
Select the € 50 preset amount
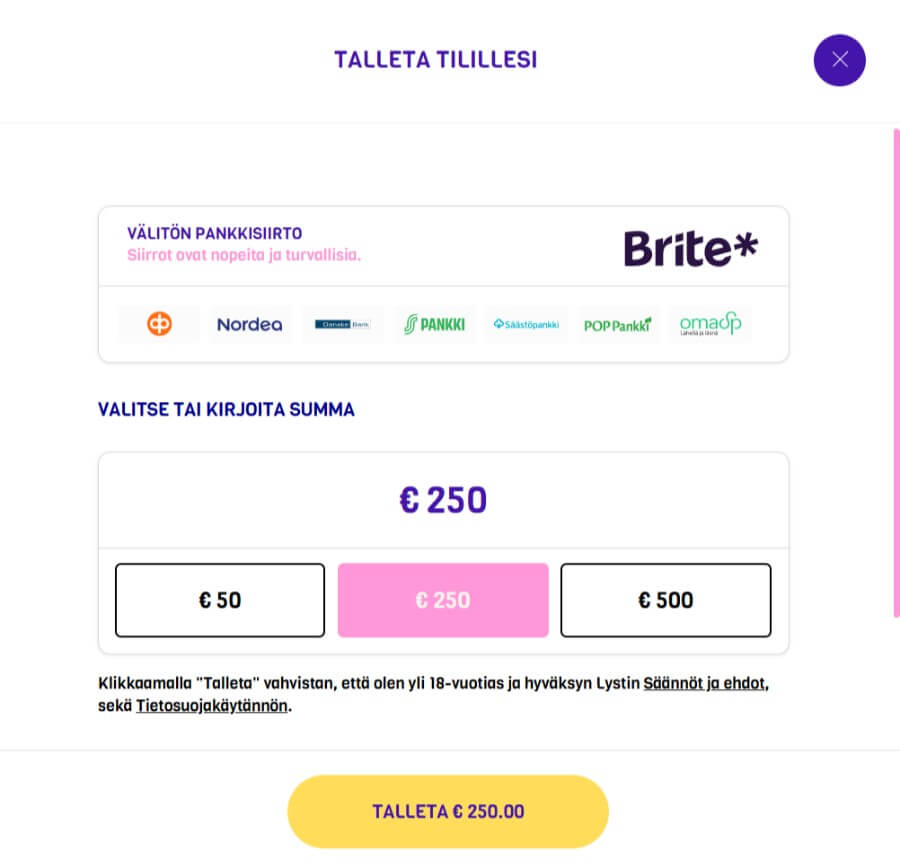coord(220,600)
